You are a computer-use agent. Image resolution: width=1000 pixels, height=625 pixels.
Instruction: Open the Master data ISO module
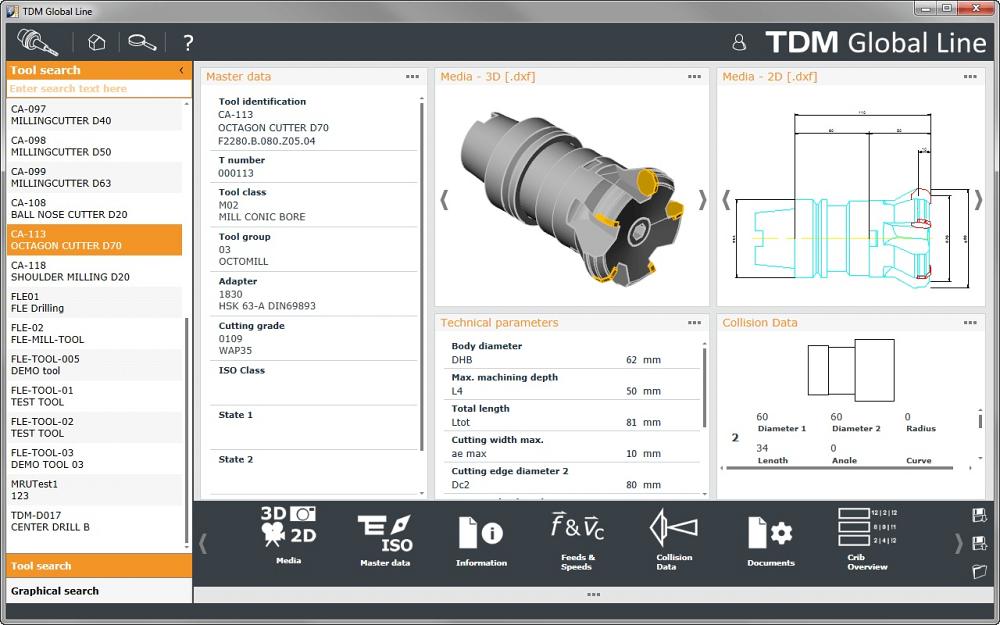(x=385, y=540)
